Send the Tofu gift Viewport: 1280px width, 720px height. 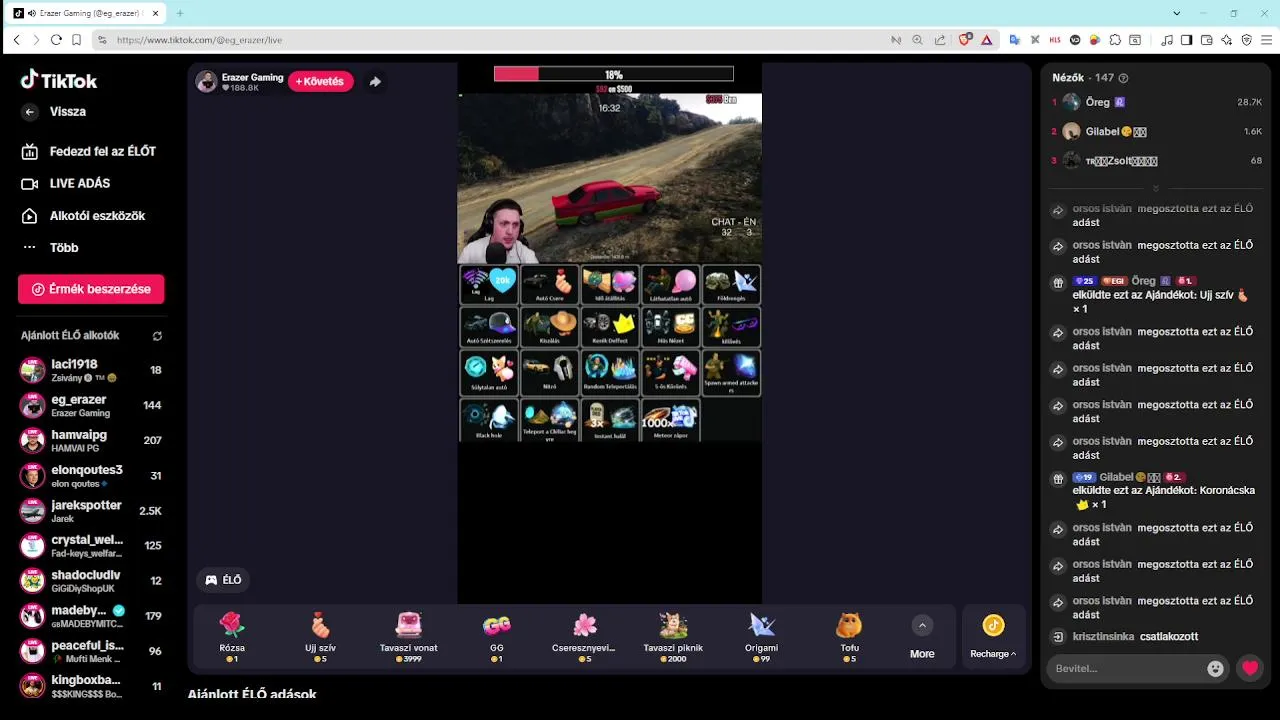[x=849, y=638]
